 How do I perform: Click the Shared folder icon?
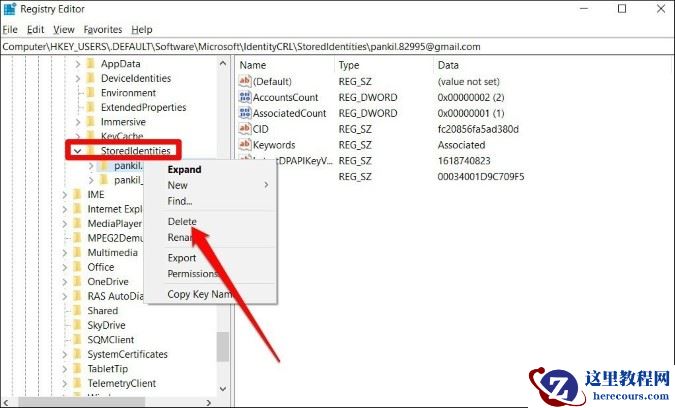[x=77, y=311]
